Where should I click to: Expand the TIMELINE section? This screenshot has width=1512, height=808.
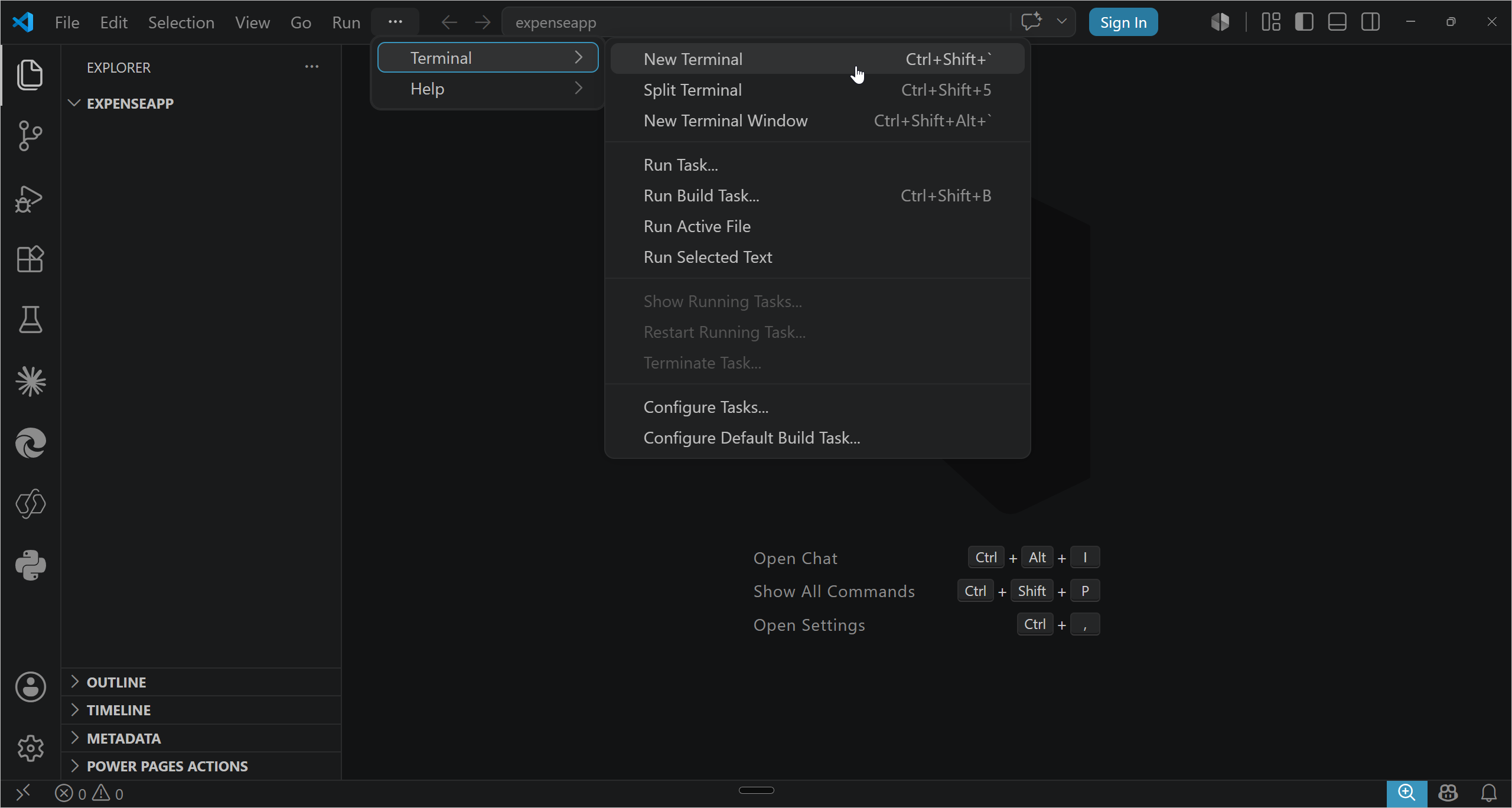(201, 710)
